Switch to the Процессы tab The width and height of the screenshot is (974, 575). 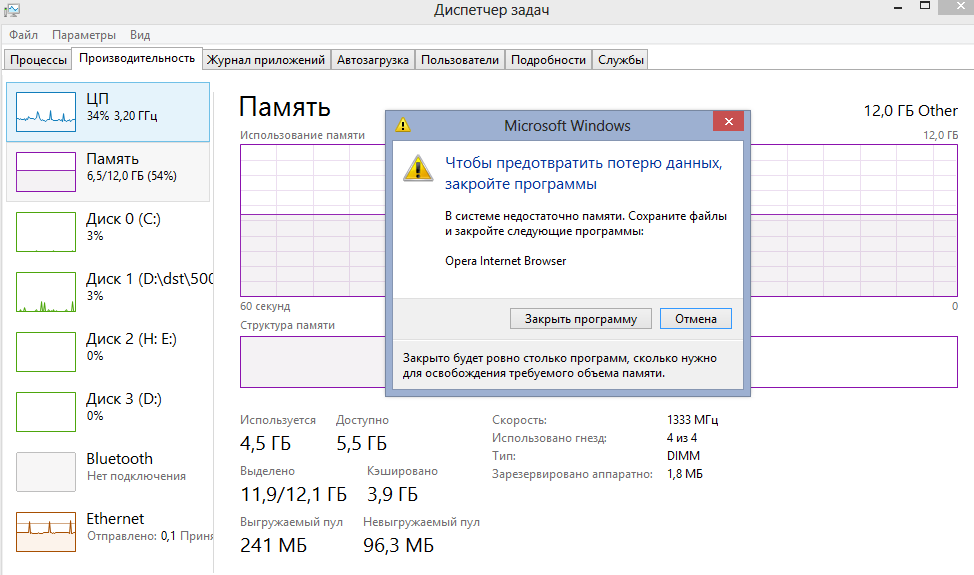[x=39, y=60]
